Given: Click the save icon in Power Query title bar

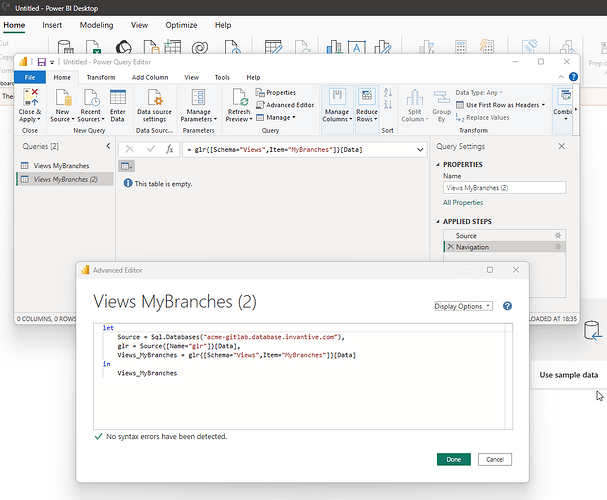Looking at the screenshot, I should (41, 62).
